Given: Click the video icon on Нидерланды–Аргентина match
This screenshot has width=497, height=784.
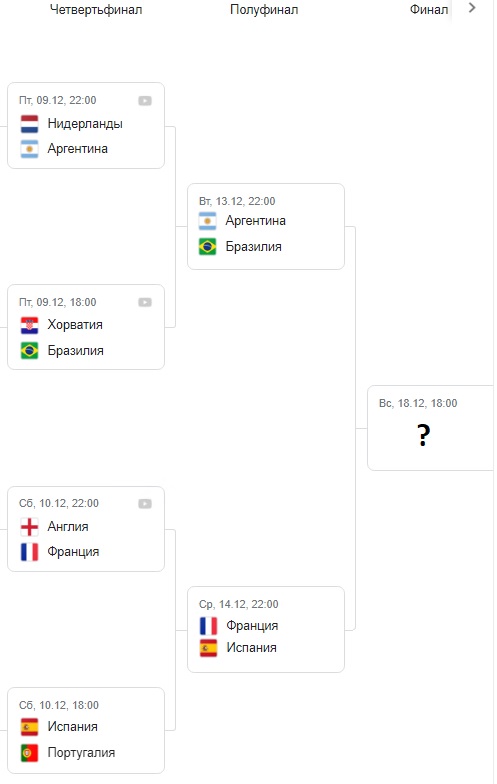Looking at the screenshot, I should 145,100.
